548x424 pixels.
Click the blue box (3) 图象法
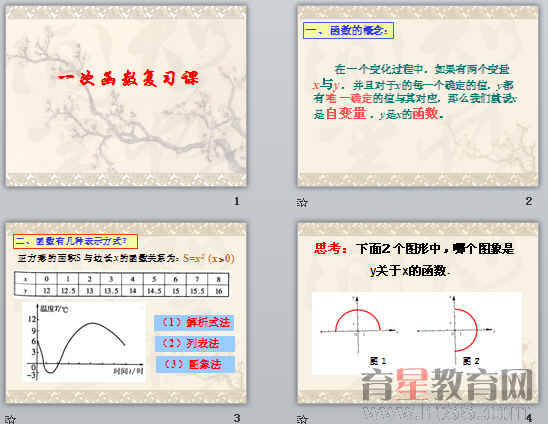[194, 365]
